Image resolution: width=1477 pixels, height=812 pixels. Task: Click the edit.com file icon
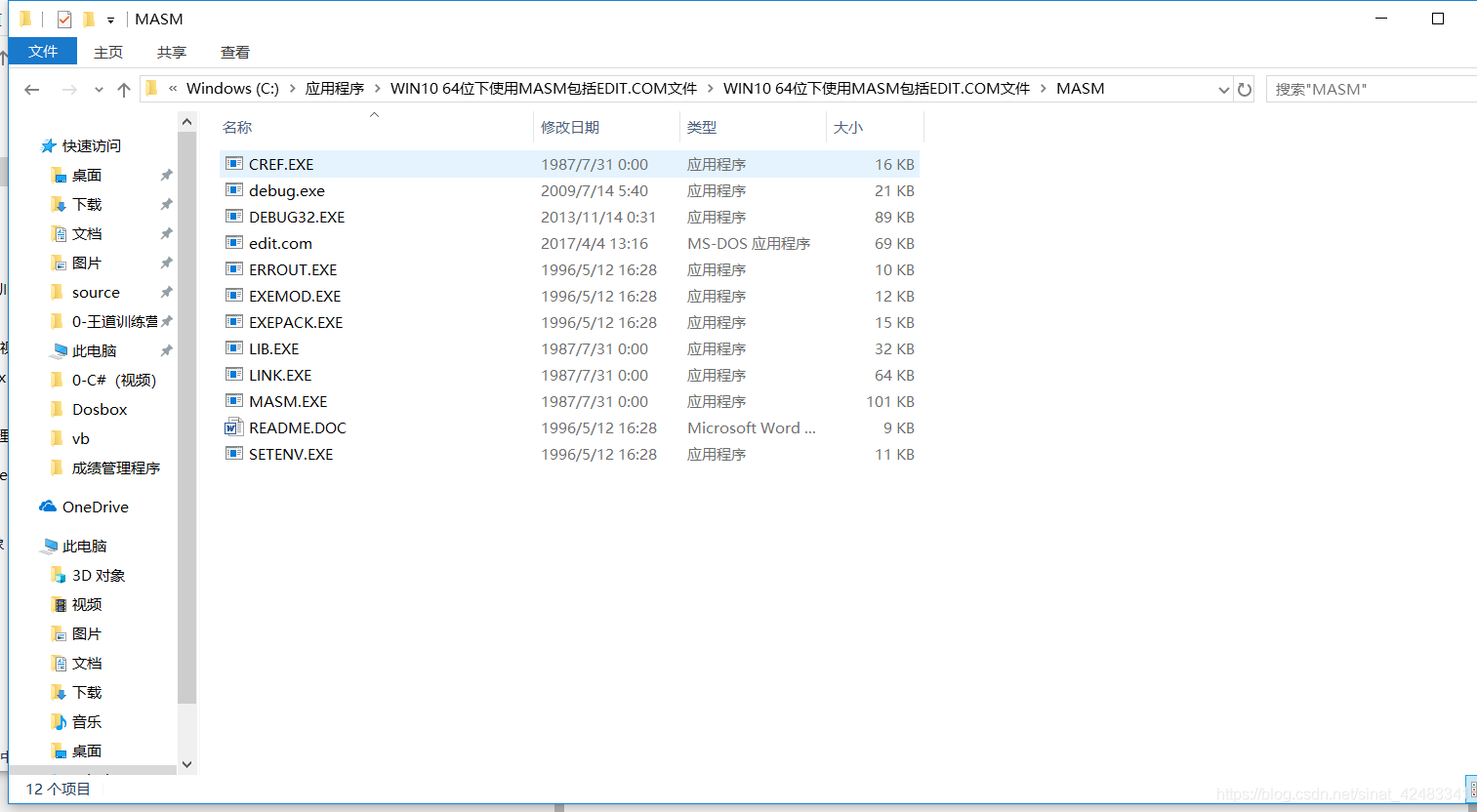pyautogui.click(x=234, y=243)
